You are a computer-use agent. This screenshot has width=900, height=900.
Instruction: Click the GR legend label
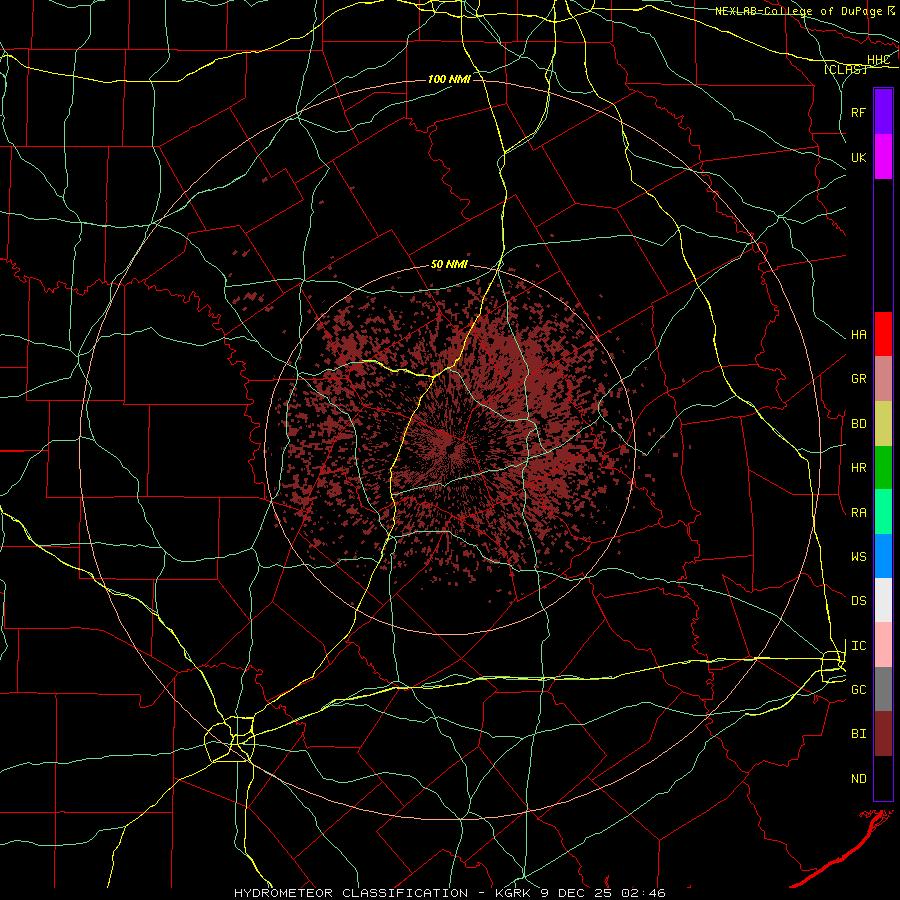pyautogui.click(x=858, y=379)
